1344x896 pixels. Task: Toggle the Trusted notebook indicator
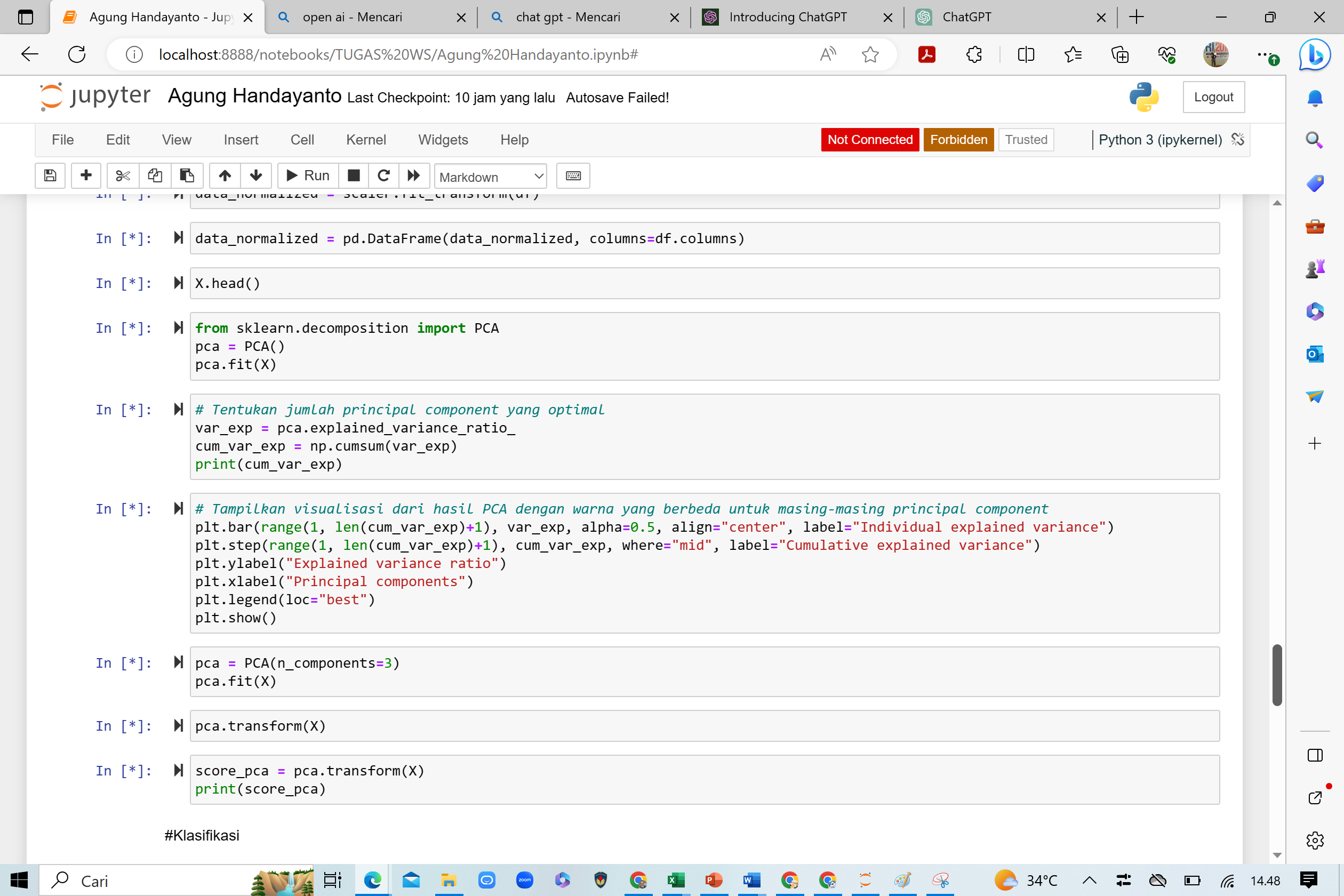(x=1025, y=139)
